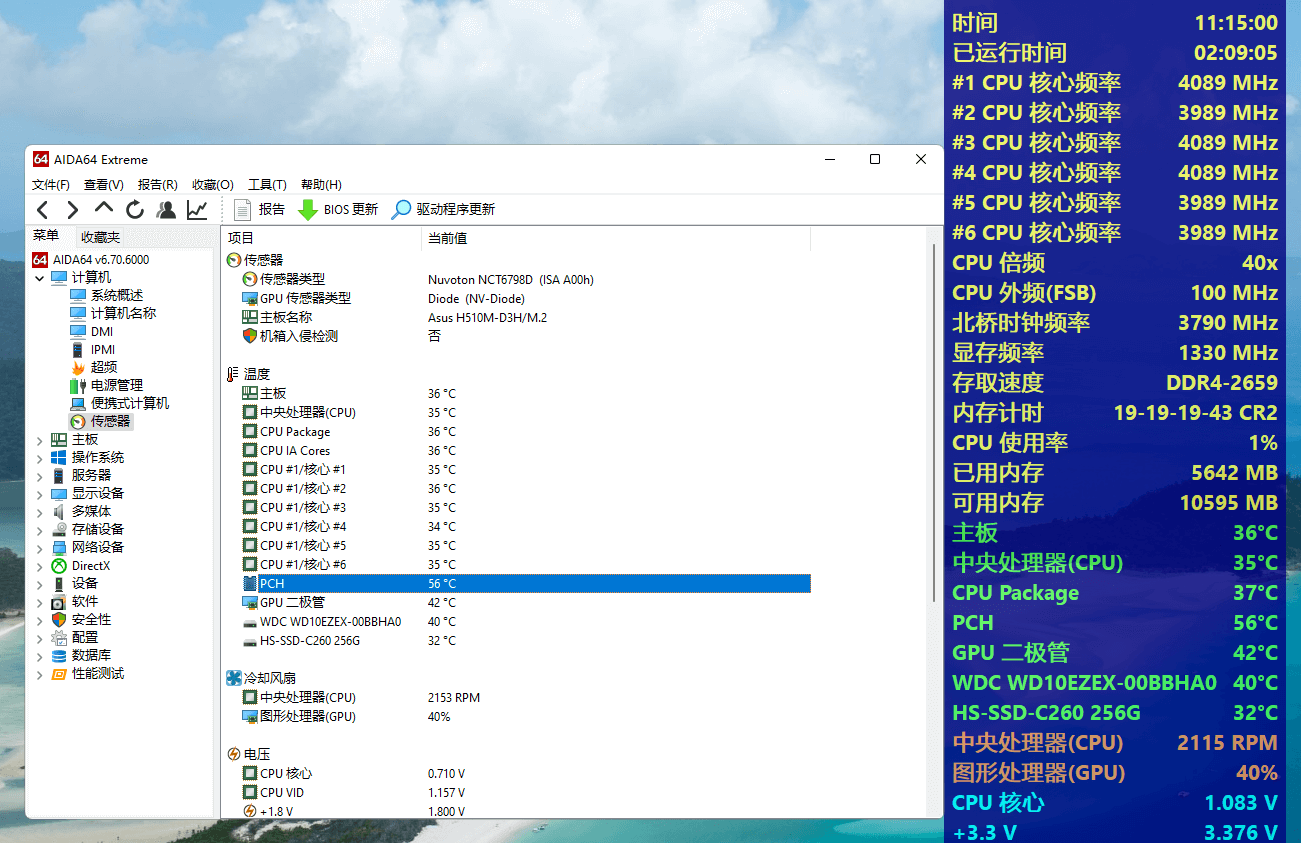
Task: Switch to the 收藏夹 tab
Action: pos(100,237)
